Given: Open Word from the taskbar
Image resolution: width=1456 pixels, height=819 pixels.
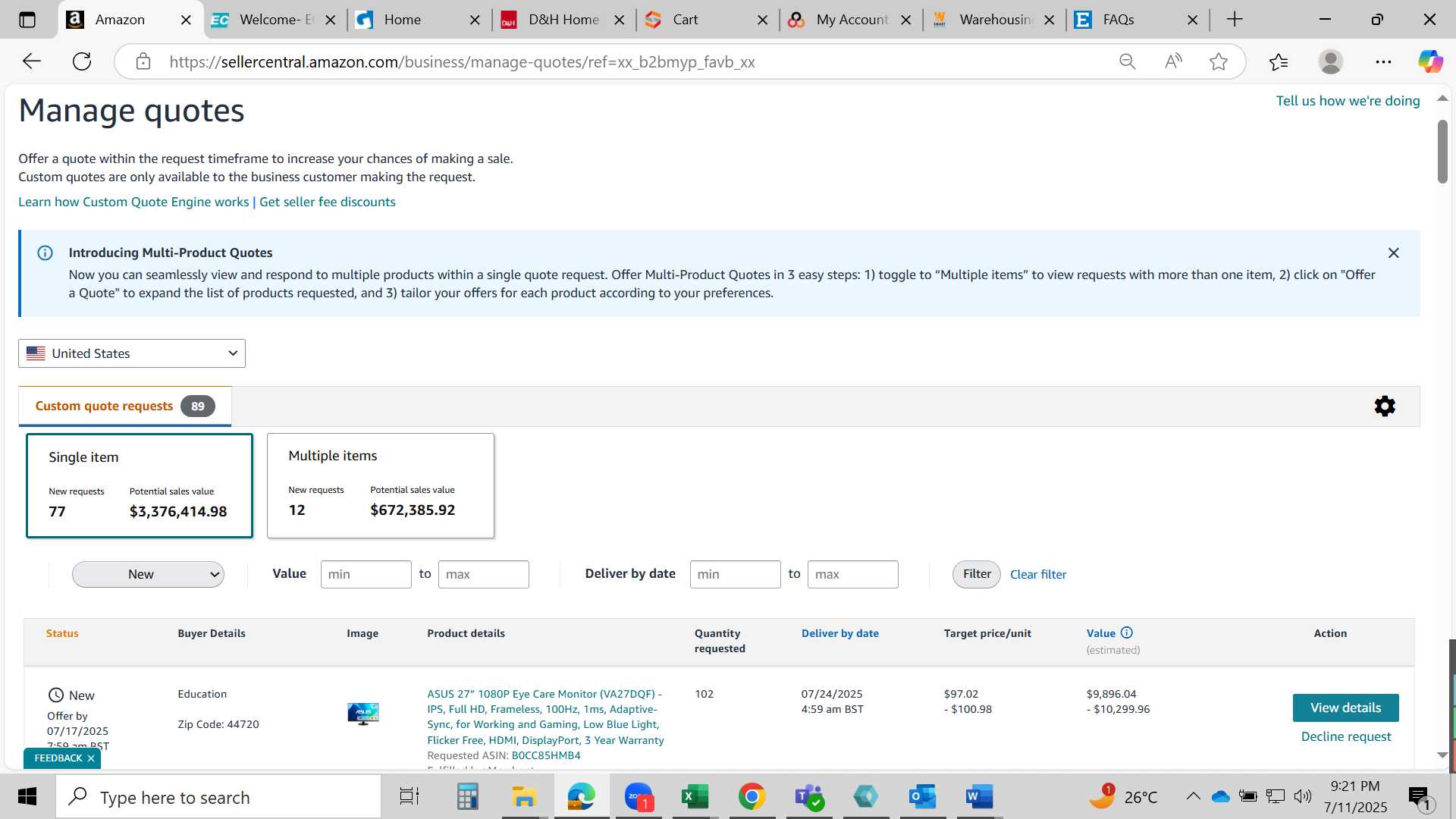Looking at the screenshot, I should pyautogui.click(x=979, y=796).
